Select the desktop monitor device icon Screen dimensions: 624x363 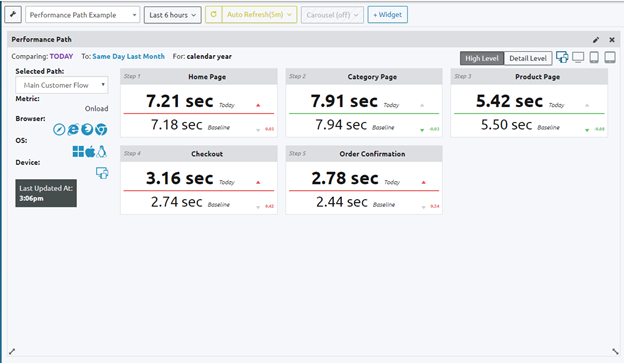coord(578,57)
